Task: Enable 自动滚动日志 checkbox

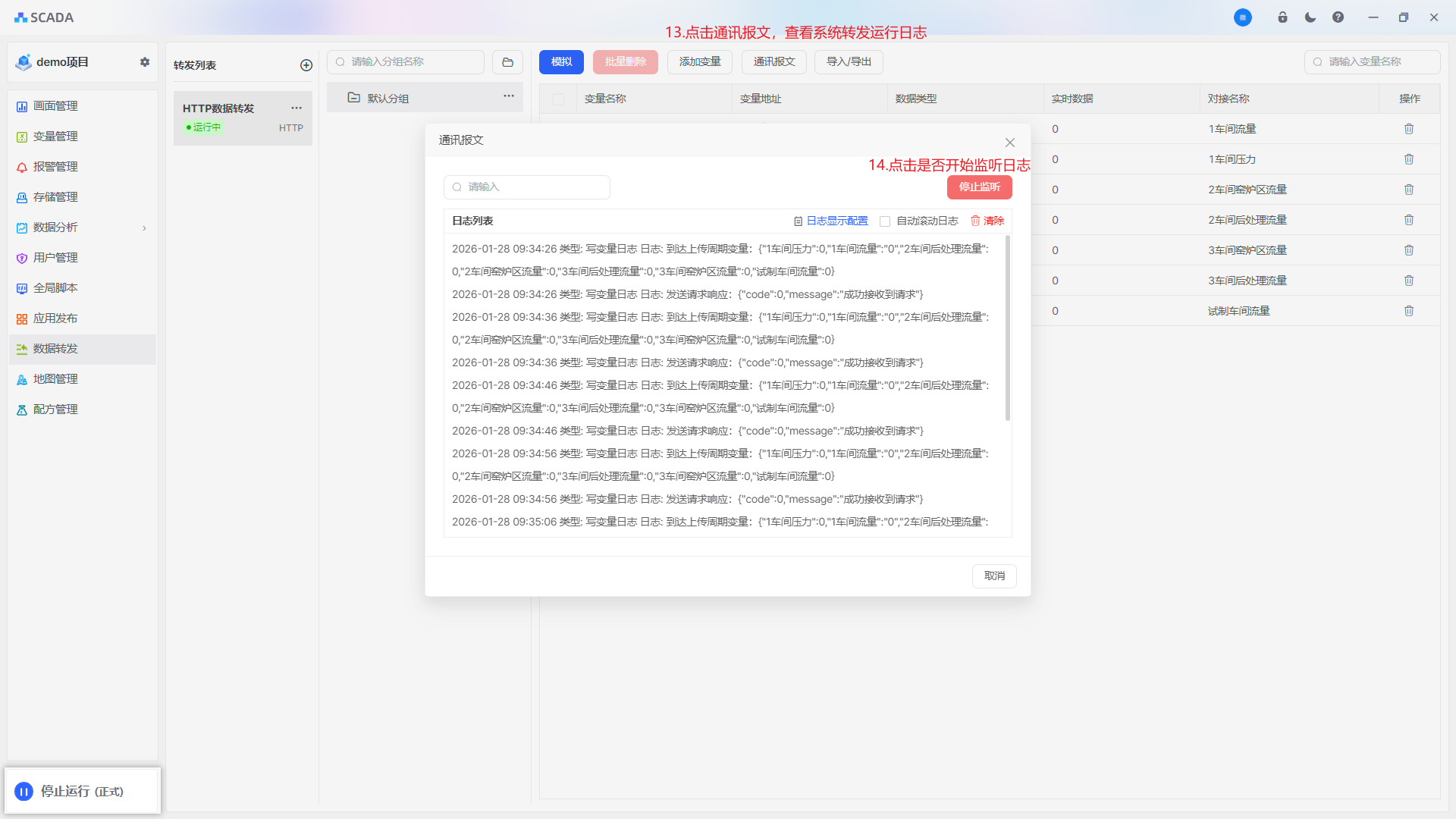Action: coord(885,221)
